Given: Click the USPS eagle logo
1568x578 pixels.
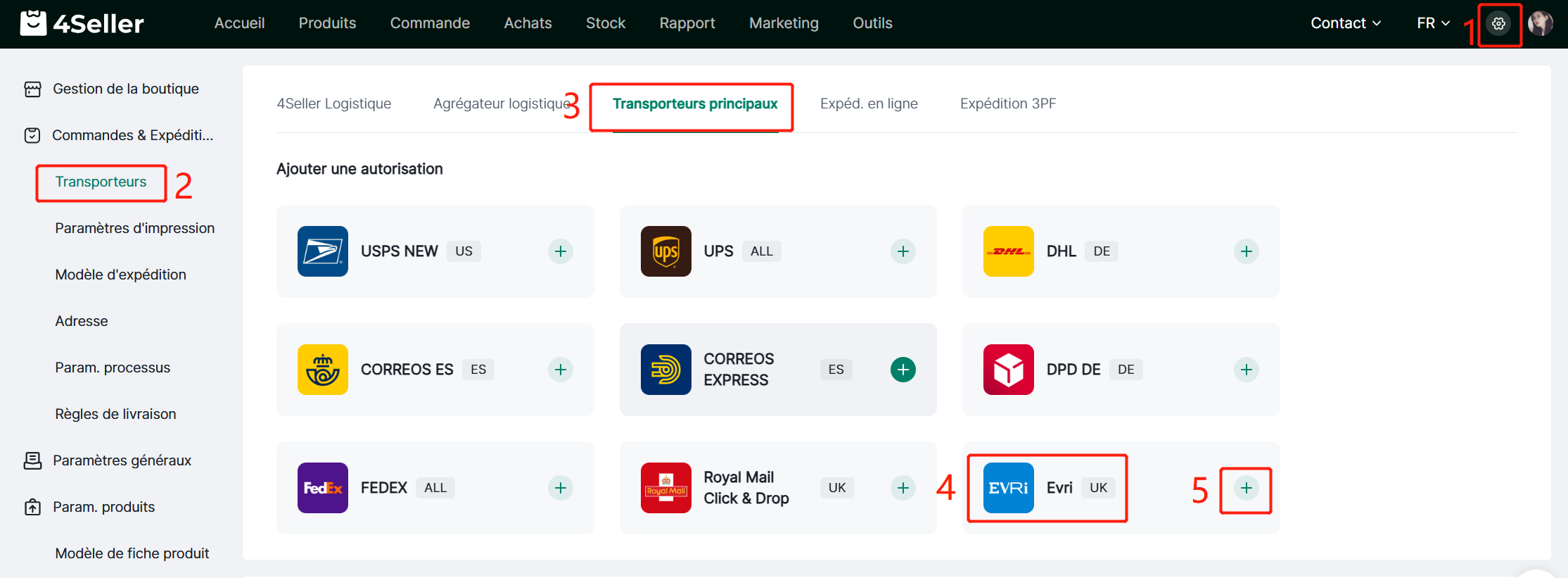Looking at the screenshot, I should 323,251.
